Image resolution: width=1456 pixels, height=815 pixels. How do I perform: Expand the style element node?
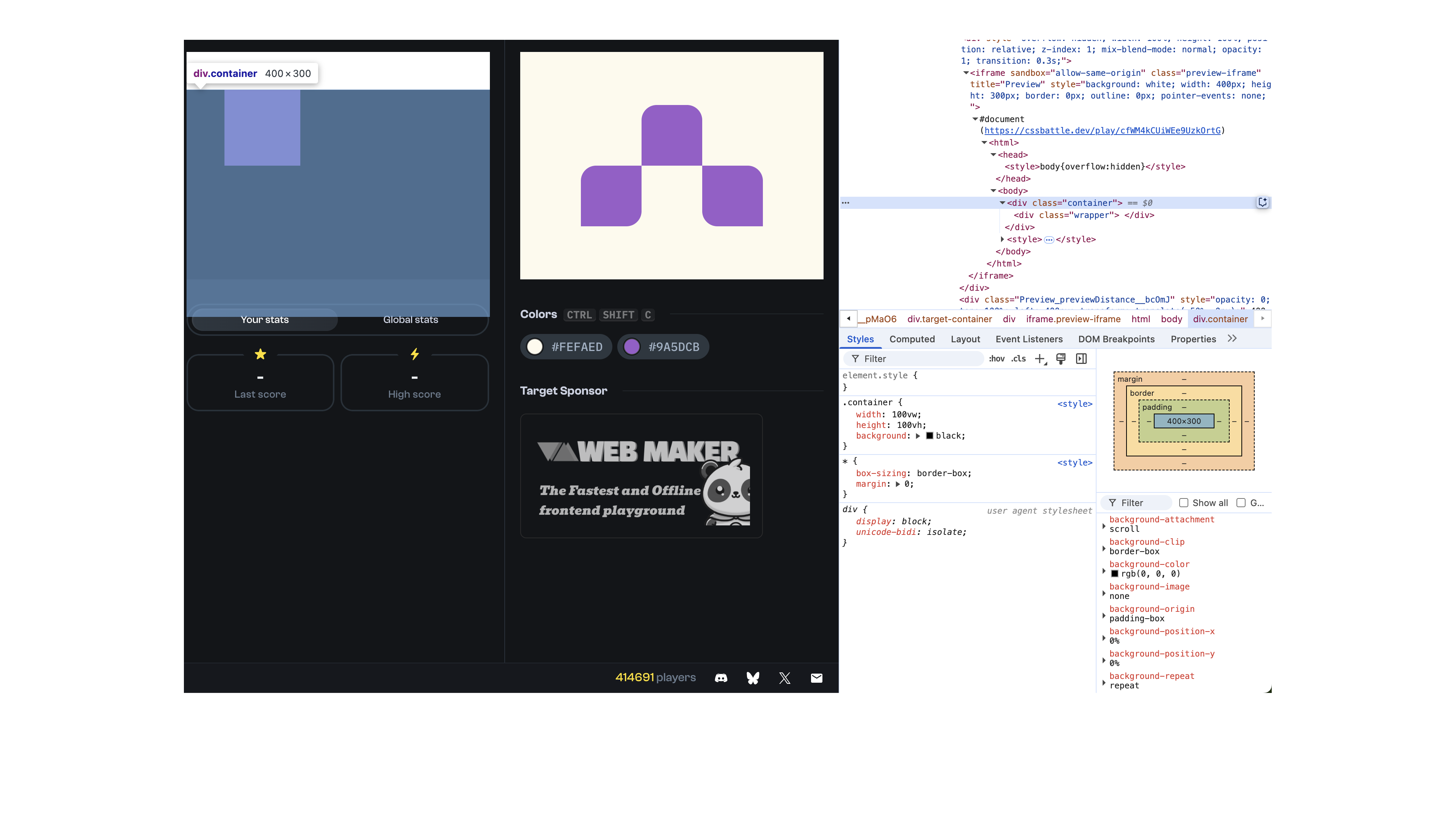(1002, 240)
